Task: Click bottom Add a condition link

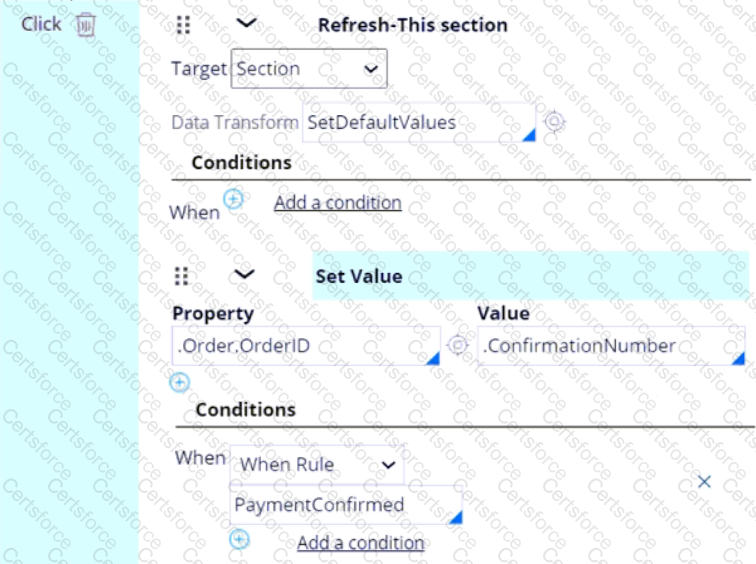Action: click(x=361, y=543)
